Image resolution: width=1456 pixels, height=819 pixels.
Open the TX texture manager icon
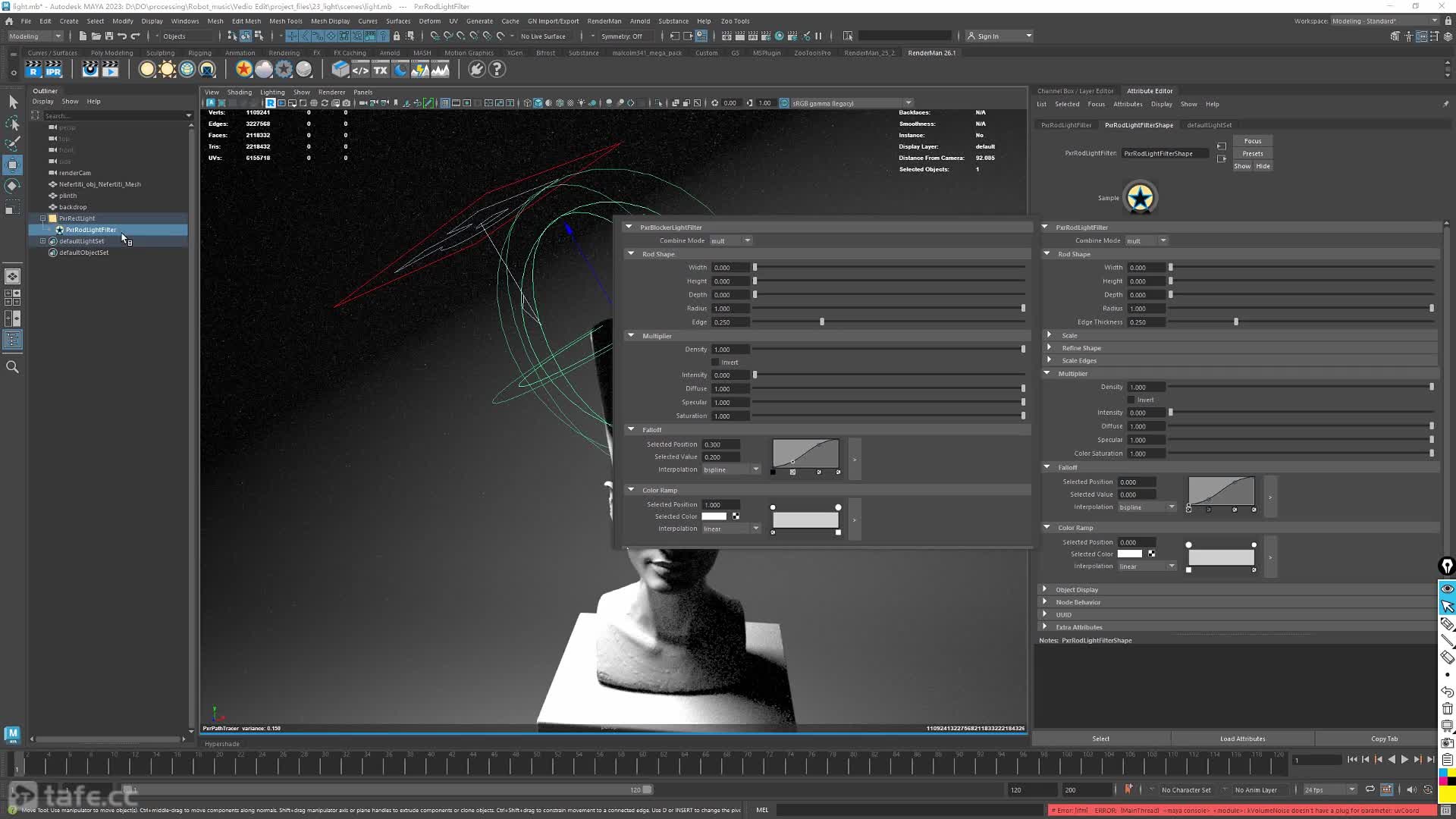point(381,70)
